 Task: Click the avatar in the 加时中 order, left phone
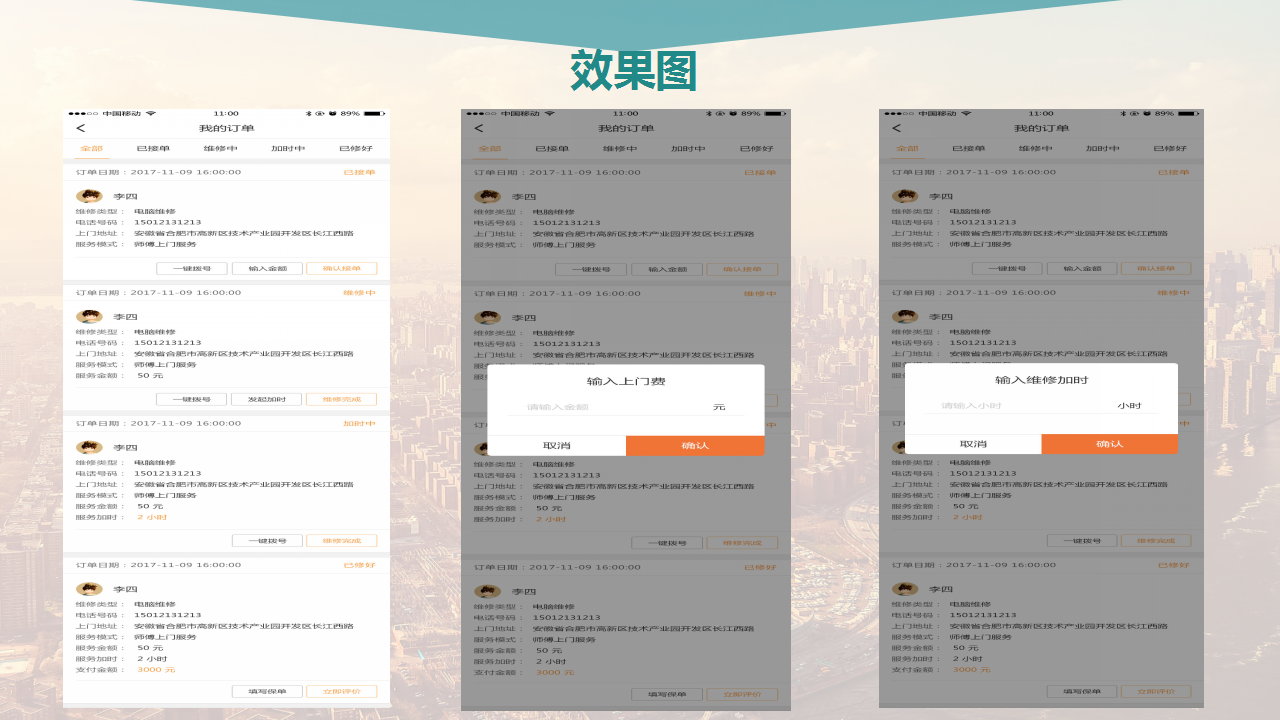pyautogui.click(x=89, y=447)
